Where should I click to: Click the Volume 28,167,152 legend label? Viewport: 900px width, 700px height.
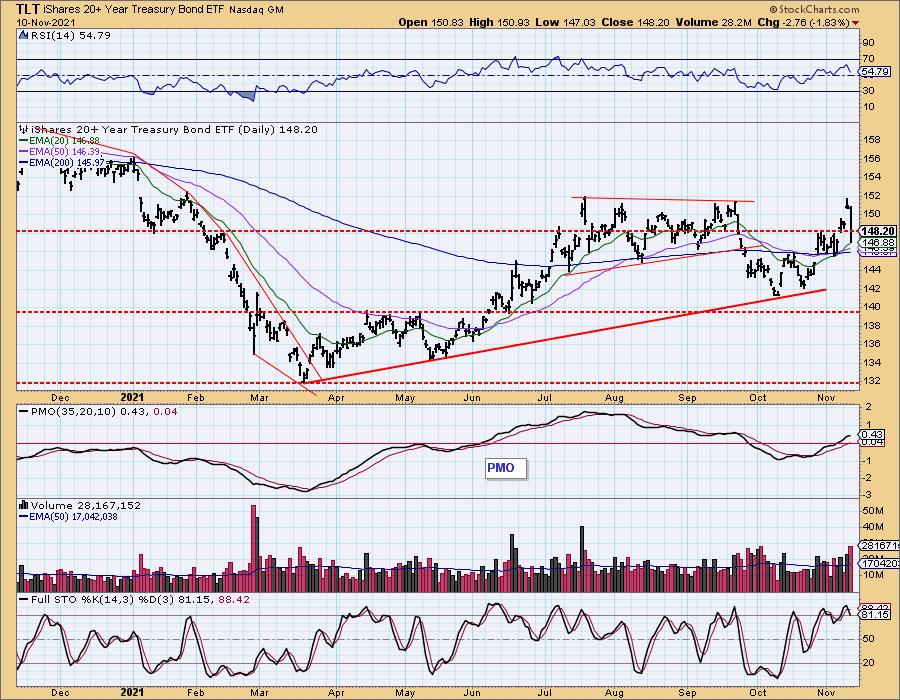pyautogui.click(x=86, y=505)
